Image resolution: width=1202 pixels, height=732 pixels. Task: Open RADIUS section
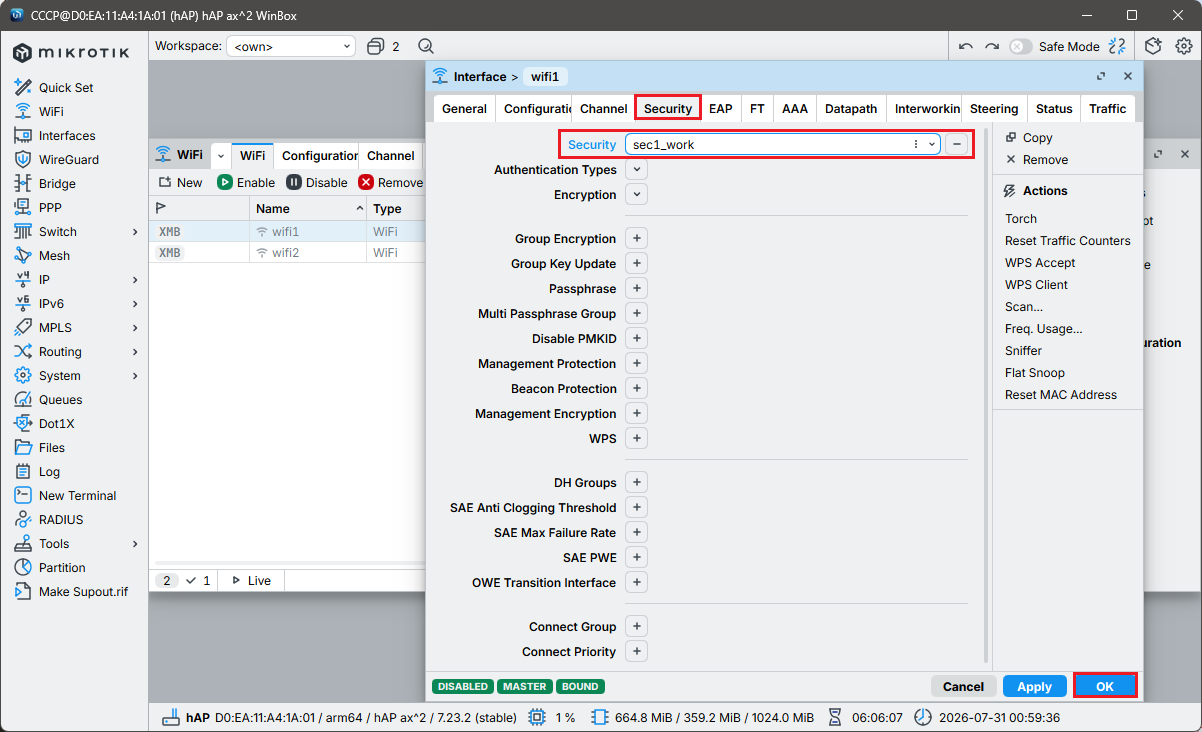coord(61,519)
